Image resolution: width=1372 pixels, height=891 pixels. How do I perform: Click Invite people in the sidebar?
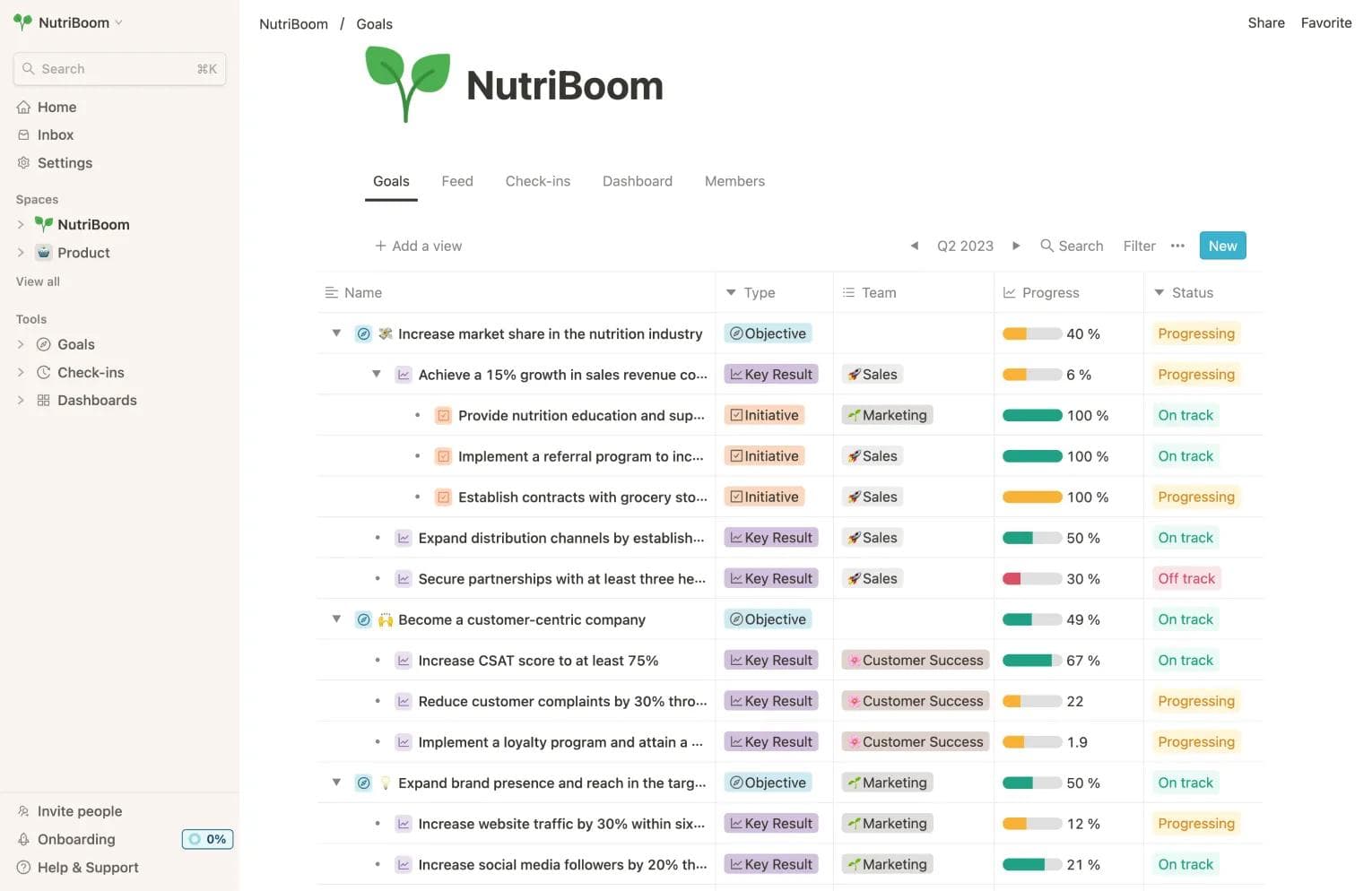(80, 810)
